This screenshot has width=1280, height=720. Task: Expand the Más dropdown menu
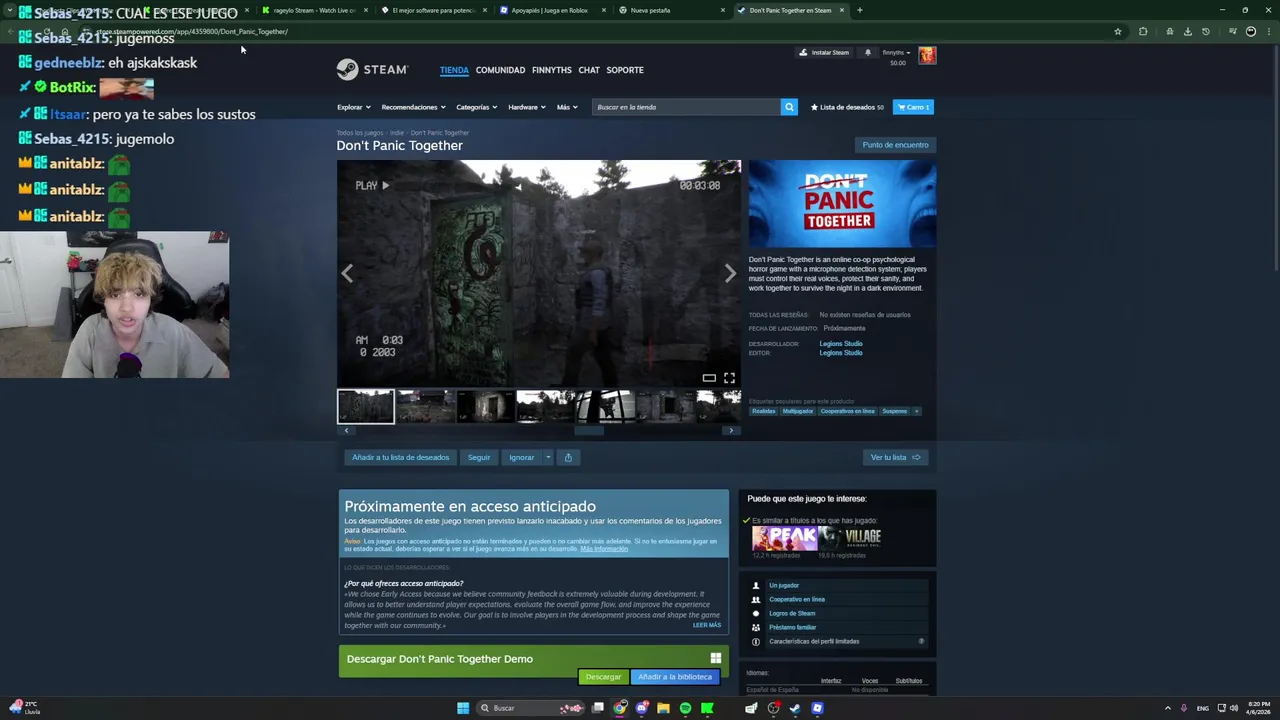click(567, 107)
